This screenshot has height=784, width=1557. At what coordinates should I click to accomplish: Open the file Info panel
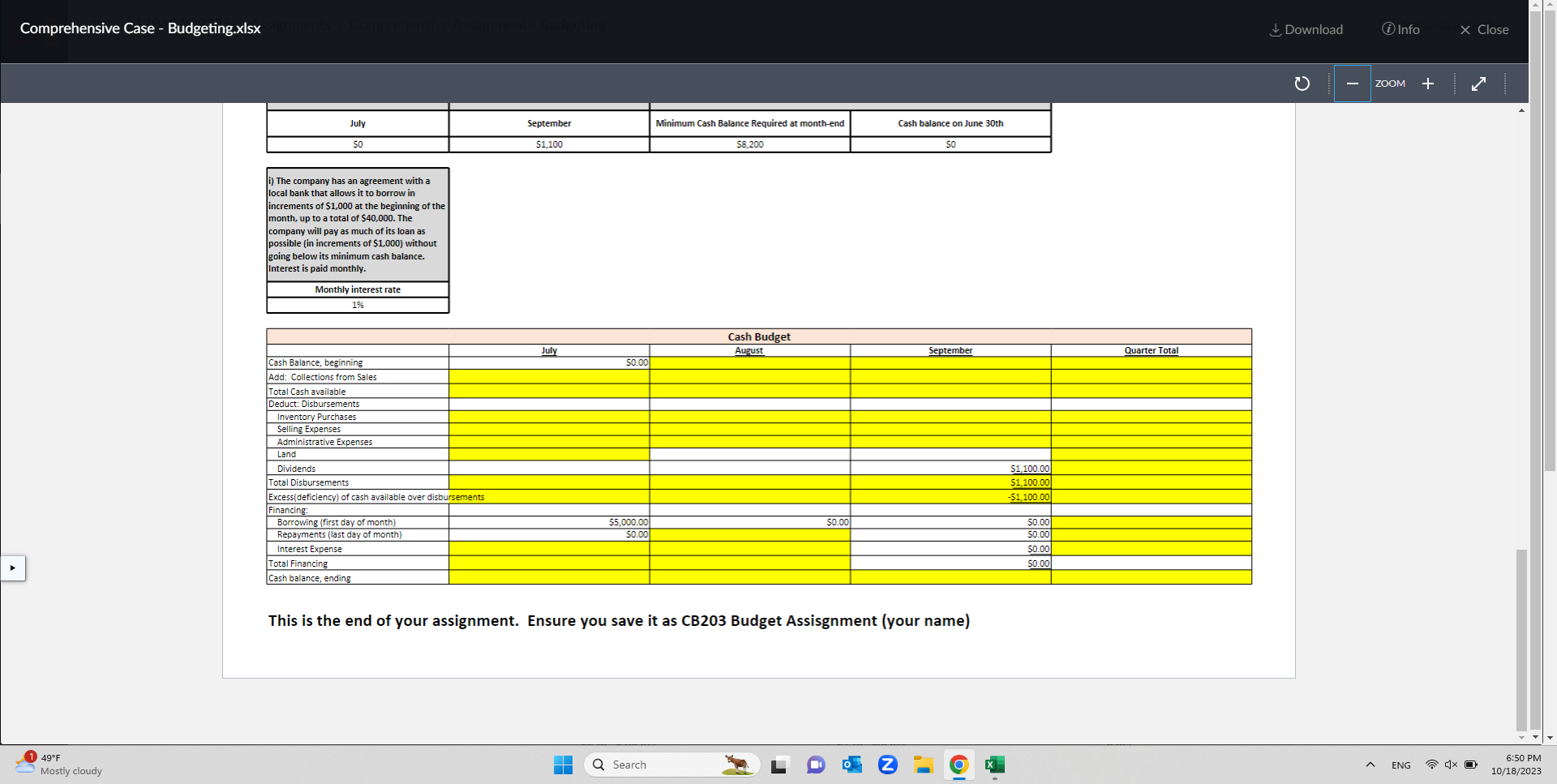(x=1400, y=29)
